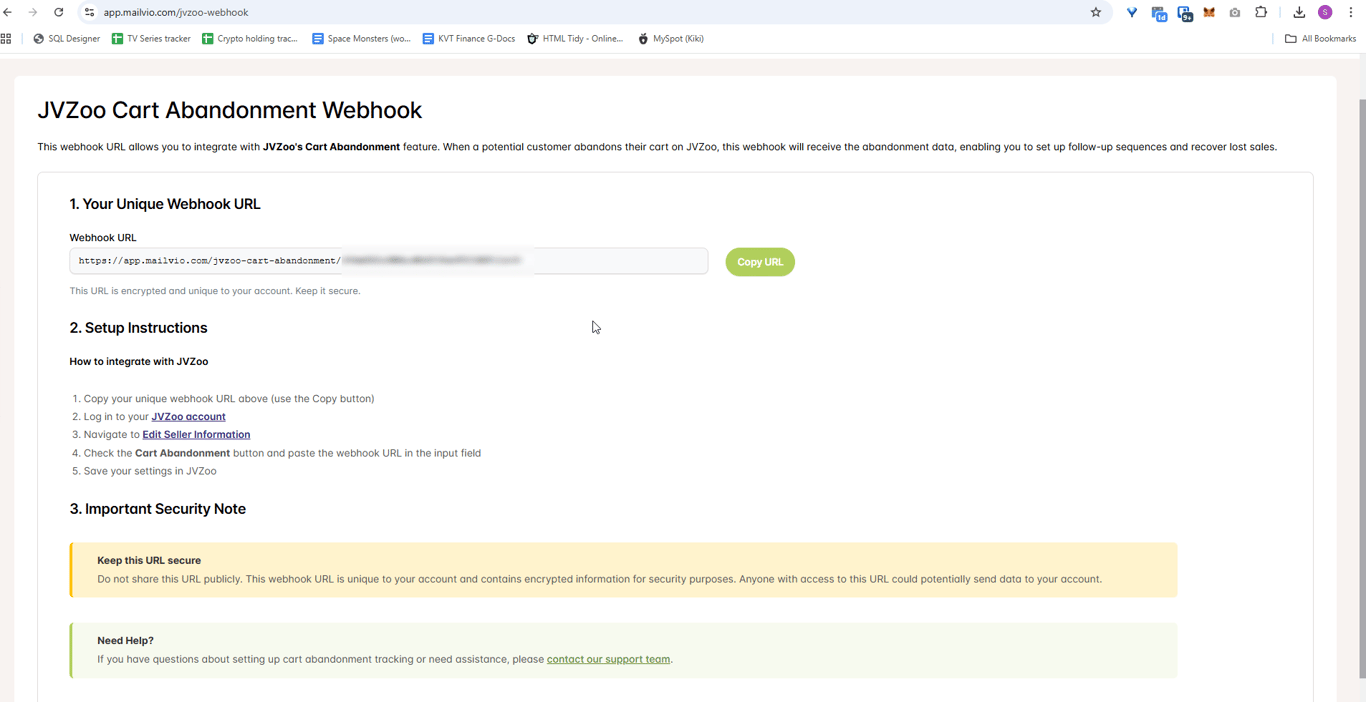Image resolution: width=1366 pixels, height=702 pixels.
Task: Bookmark this page with the star icon
Action: point(1096,12)
